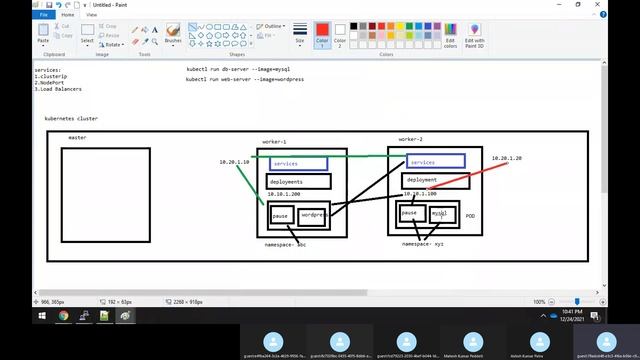Image resolution: width=640 pixels, height=360 pixels.
Task: Click the Undo arrow in title bar
Action: (59, 5)
